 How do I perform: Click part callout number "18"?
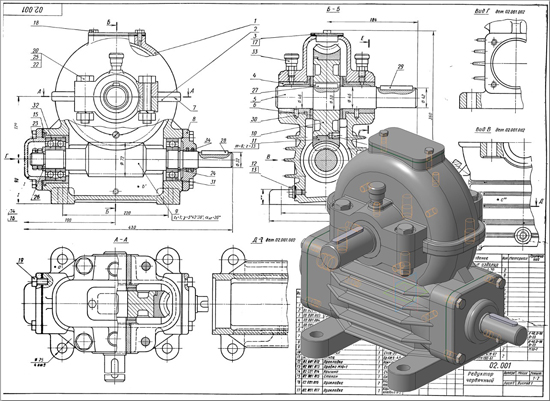point(35,23)
